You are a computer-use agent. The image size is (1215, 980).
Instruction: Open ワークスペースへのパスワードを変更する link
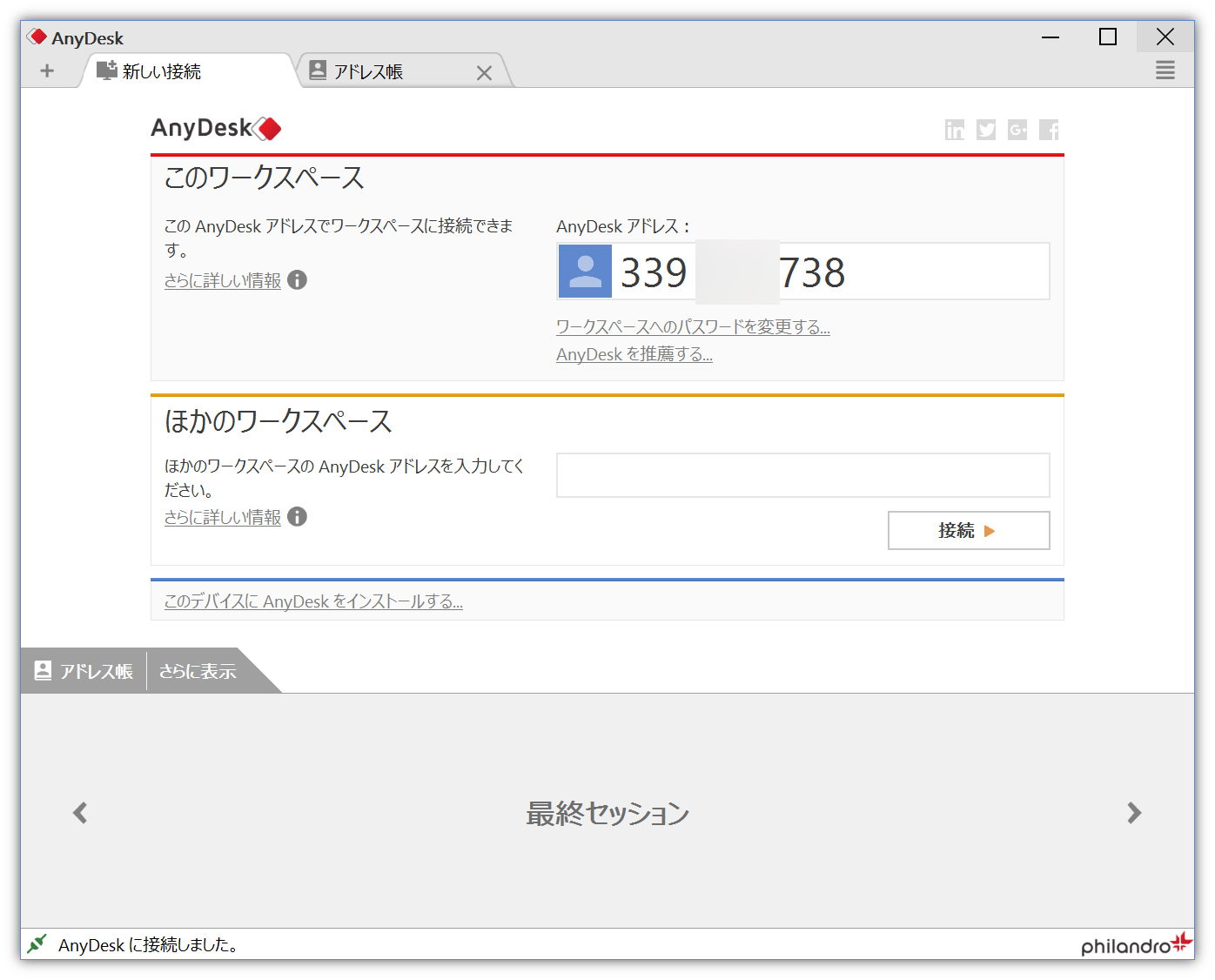click(x=692, y=326)
